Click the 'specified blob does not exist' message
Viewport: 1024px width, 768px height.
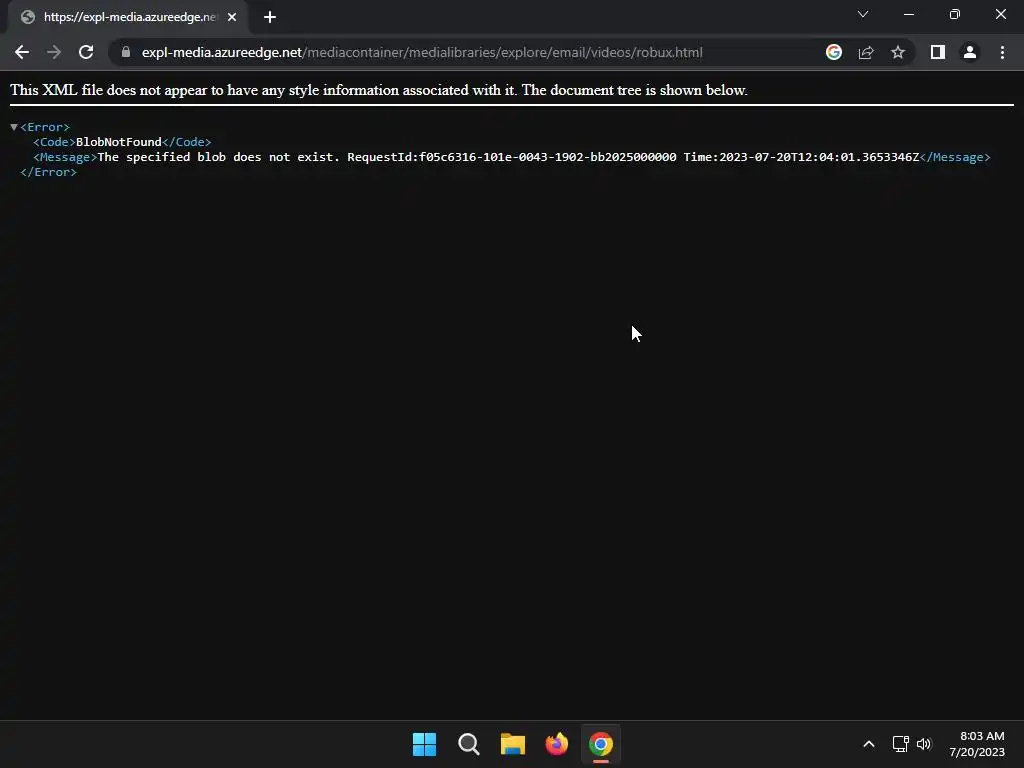click(x=219, y=157)
